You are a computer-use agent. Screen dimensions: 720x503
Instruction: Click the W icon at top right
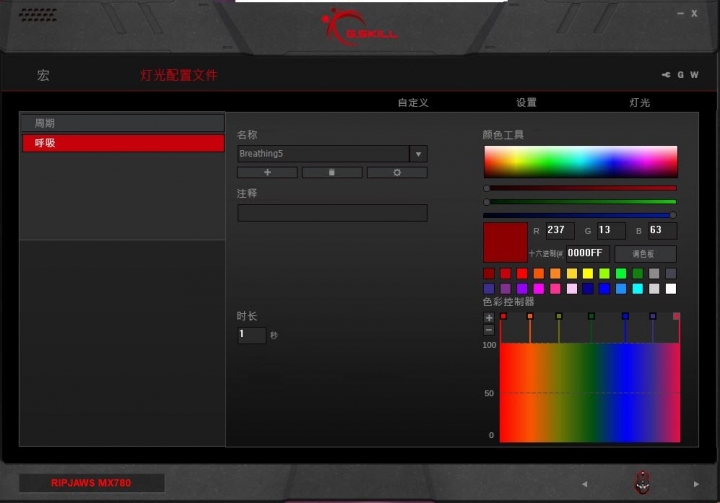(694, 75)
